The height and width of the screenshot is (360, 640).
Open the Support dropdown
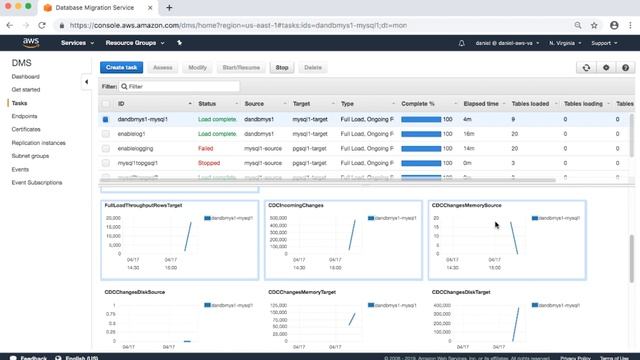coord(604,43)
